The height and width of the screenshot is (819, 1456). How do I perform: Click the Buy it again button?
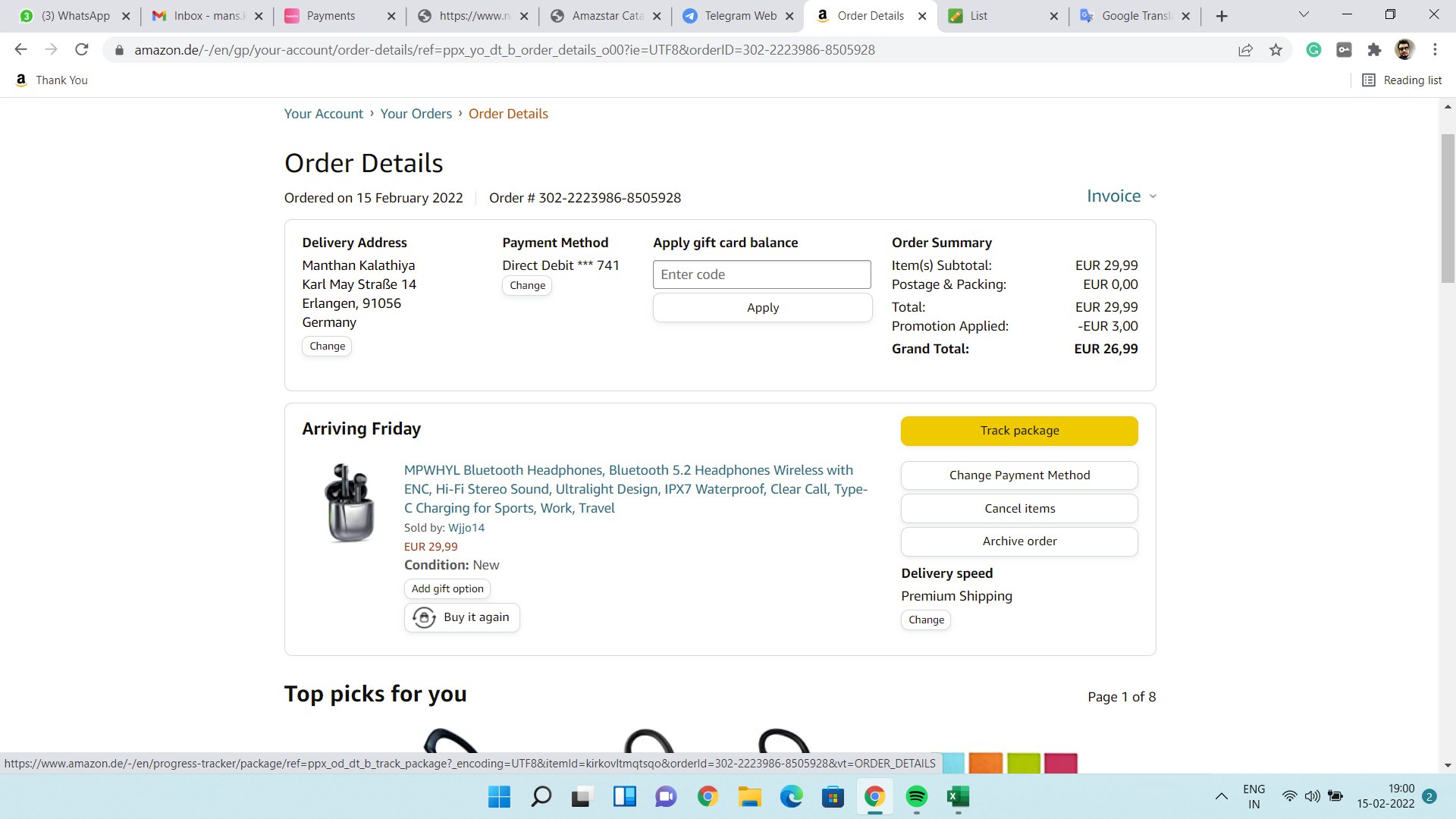tap(462, 617)
